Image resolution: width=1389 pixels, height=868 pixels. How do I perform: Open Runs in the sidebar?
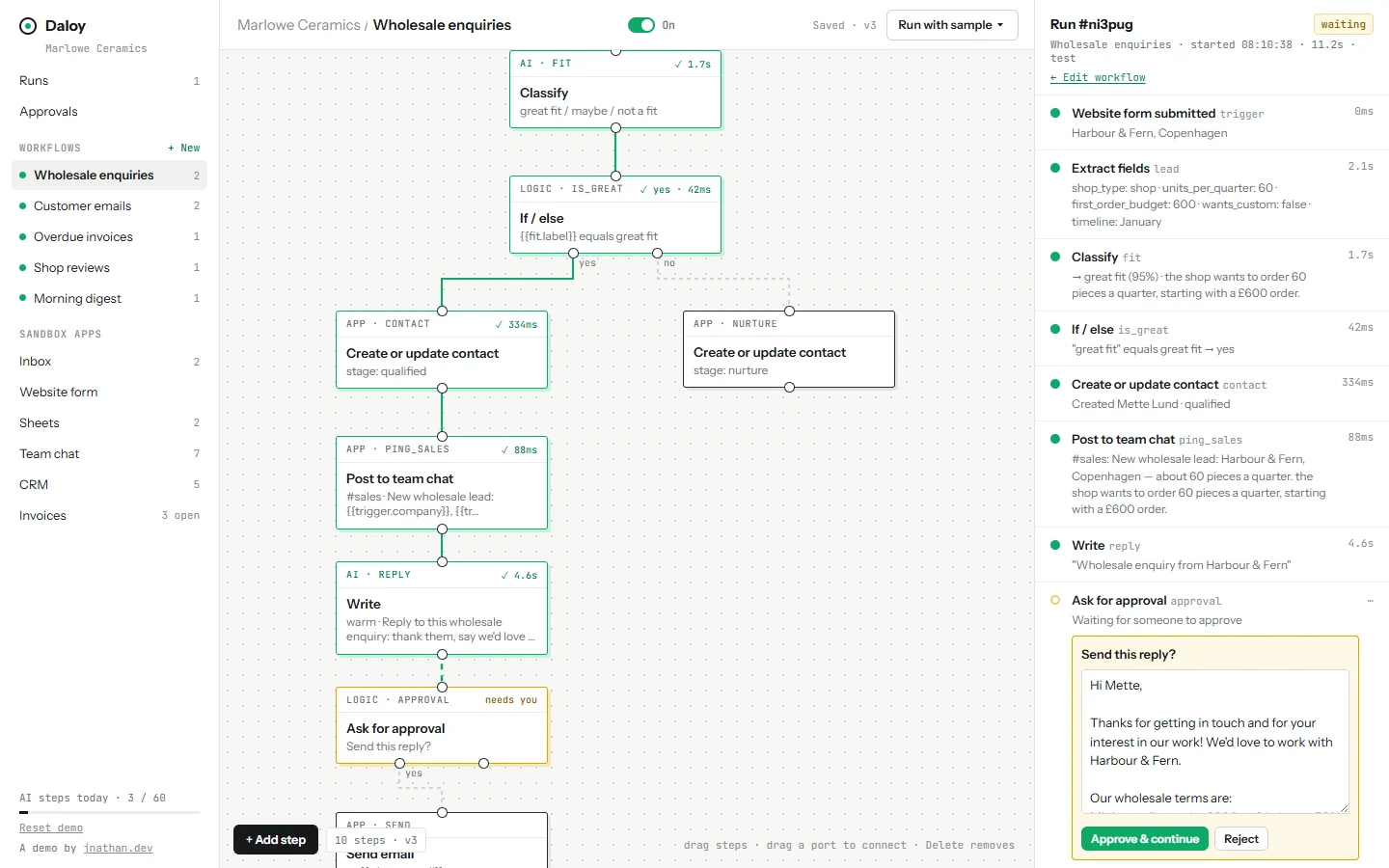pyautogui.click(x=109, y=81)
